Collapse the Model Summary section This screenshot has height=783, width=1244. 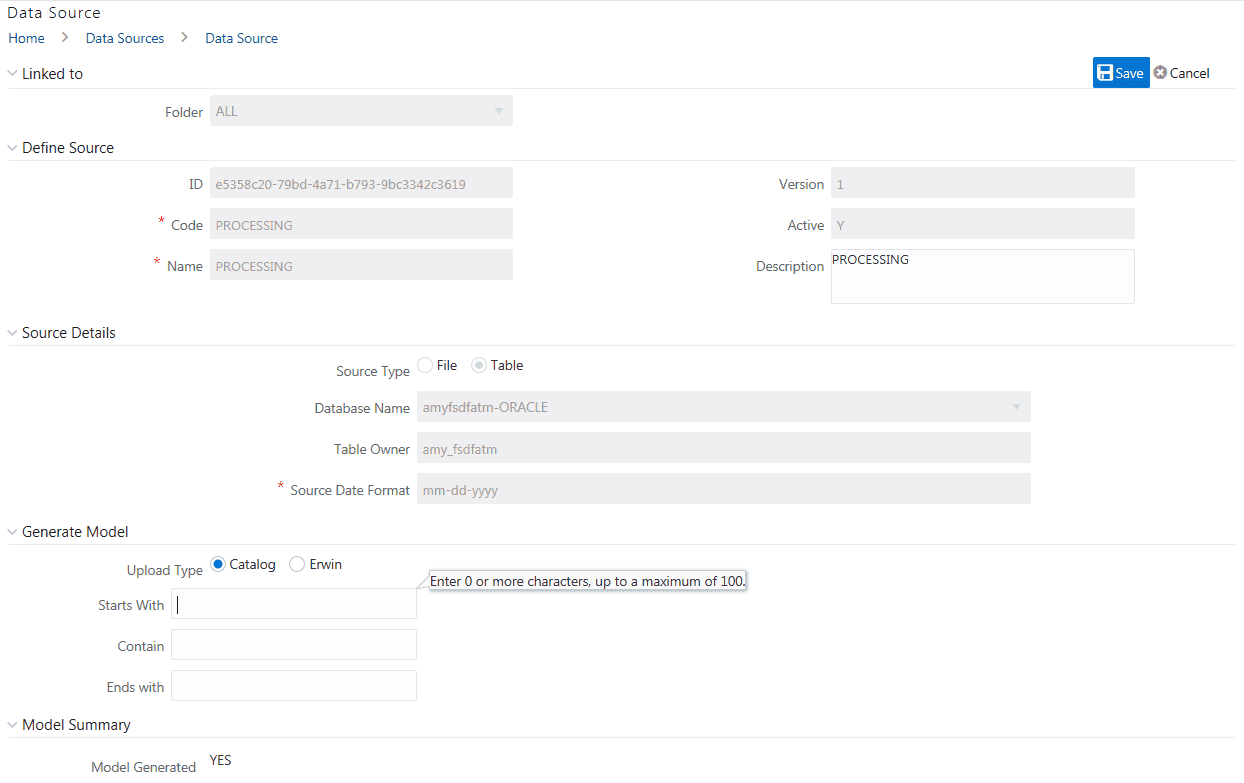tap(11, 724)
